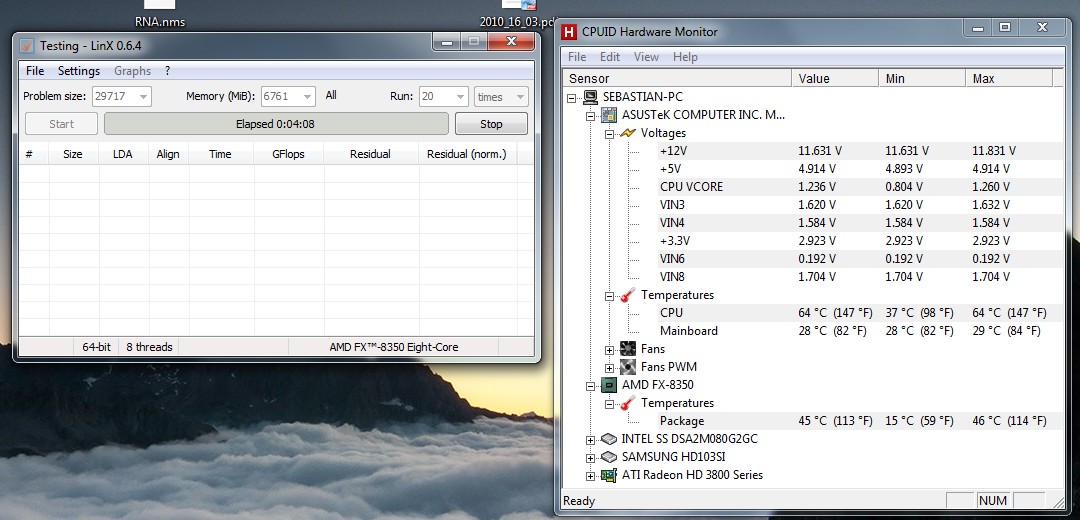Open LinX Graphs menu
The height and width of the screenshot is (520, 1080).
point(132,71)
